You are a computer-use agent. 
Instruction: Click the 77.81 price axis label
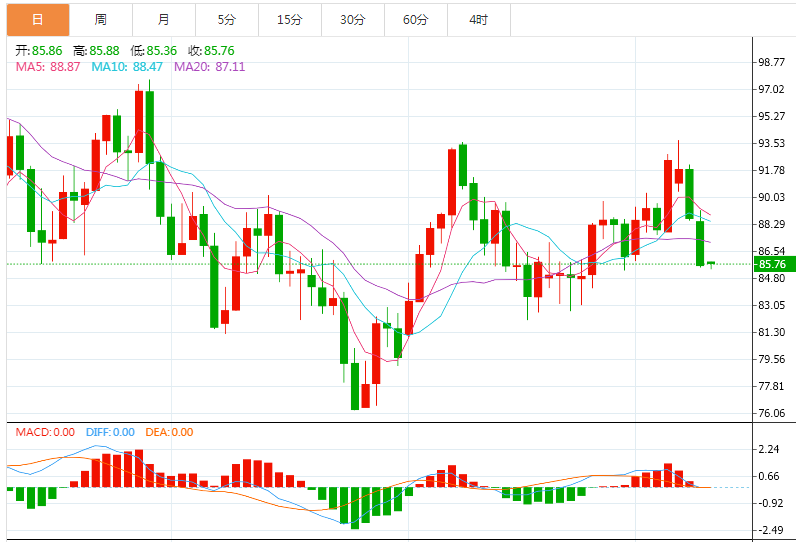coord(771,386)
